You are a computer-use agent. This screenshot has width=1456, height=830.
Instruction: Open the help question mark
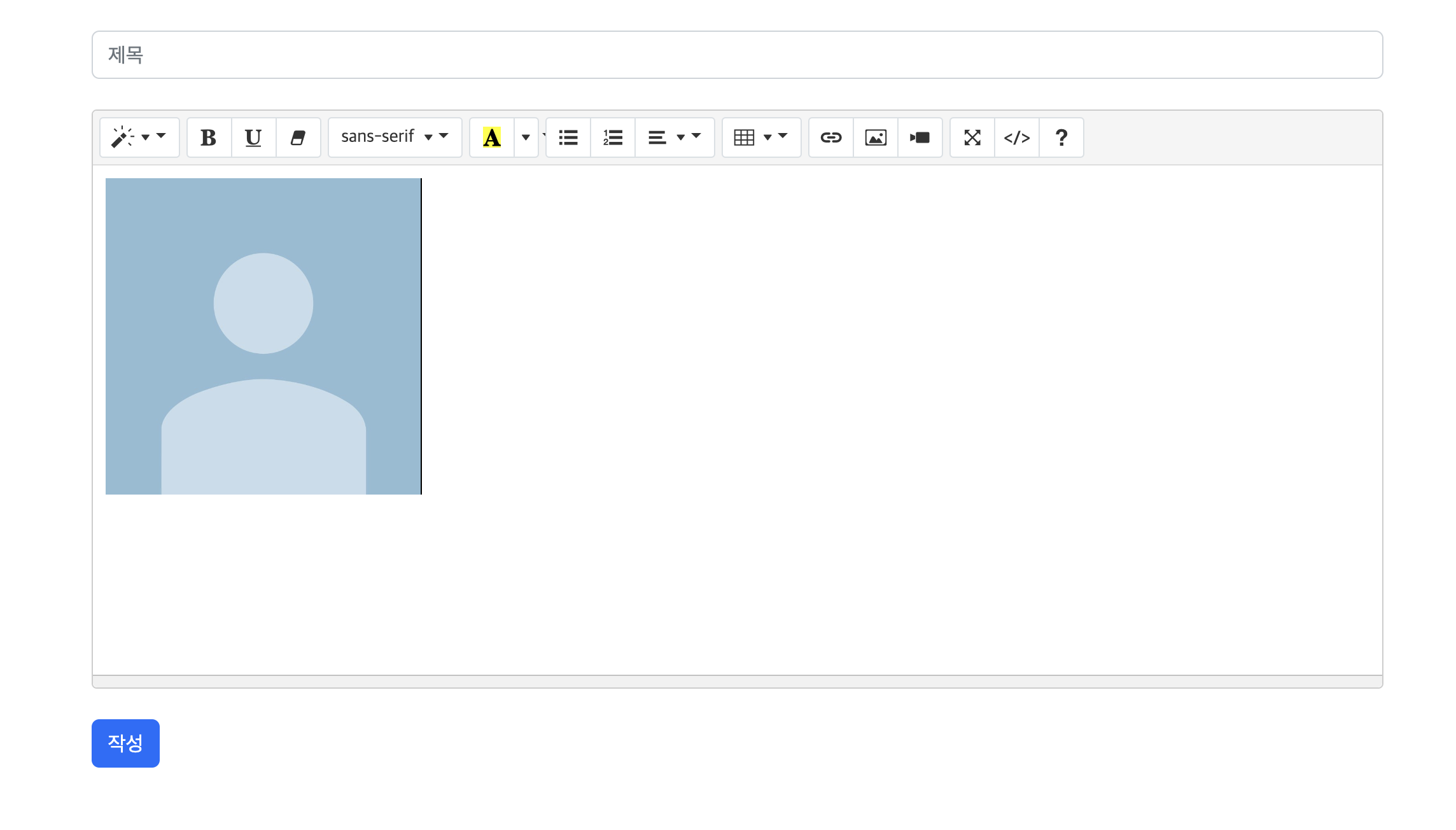click(1061, 137)
